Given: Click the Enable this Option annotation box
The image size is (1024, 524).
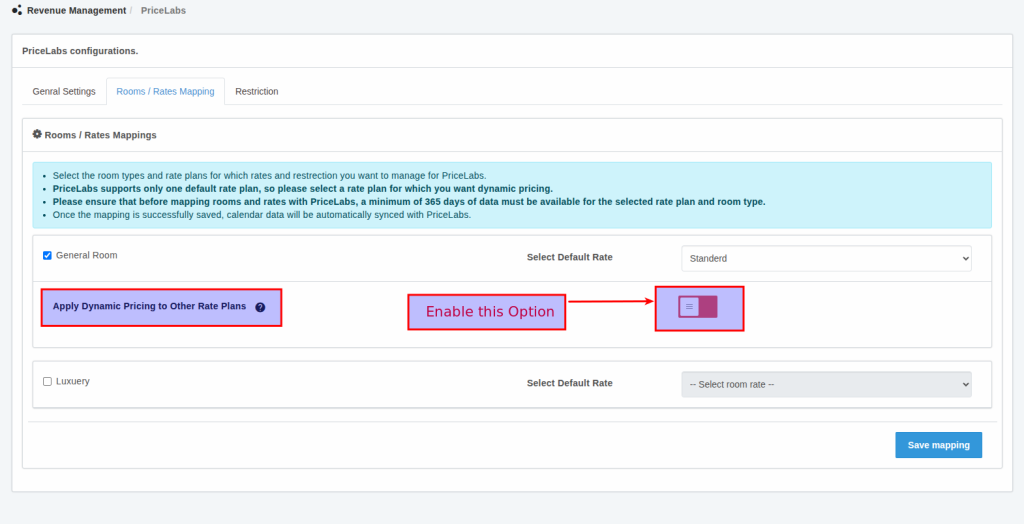Looking at the screenshot, I should click(489, 312).
